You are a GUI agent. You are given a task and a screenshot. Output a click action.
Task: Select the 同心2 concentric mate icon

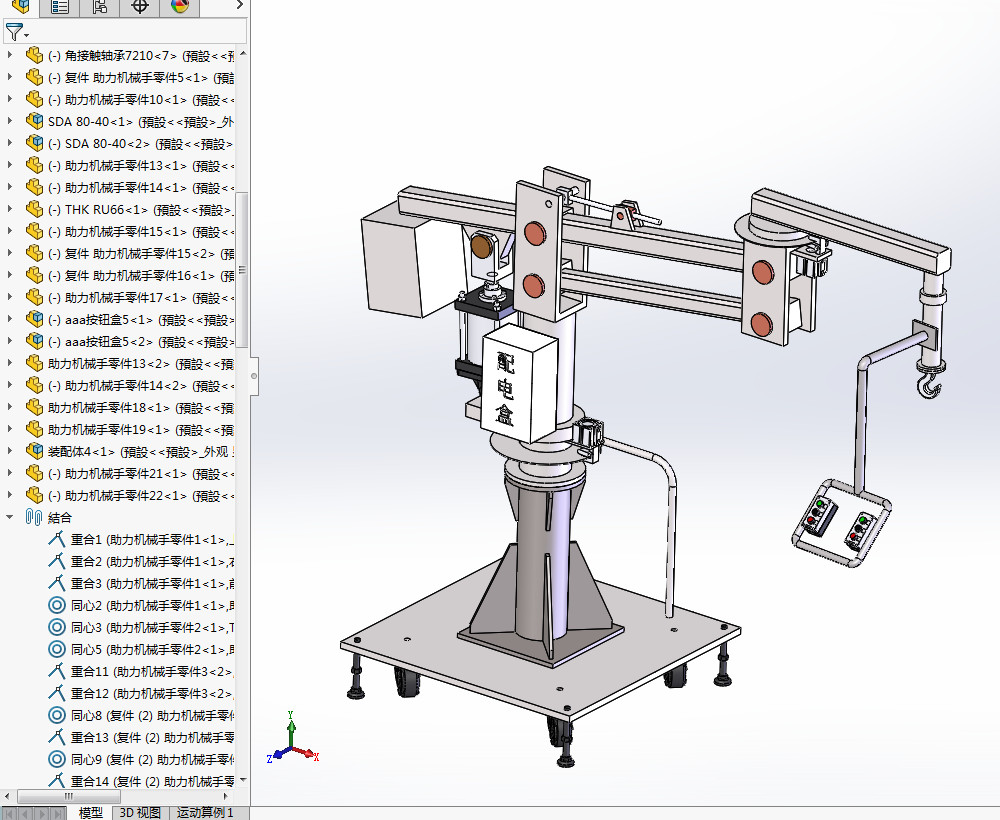pos(57,605)
